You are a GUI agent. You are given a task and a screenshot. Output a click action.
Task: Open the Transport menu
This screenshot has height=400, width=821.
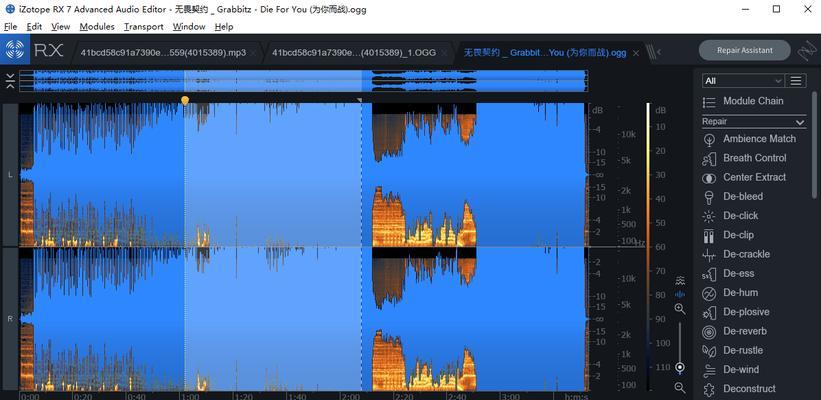pyautogui.click(x=143, y=26)
